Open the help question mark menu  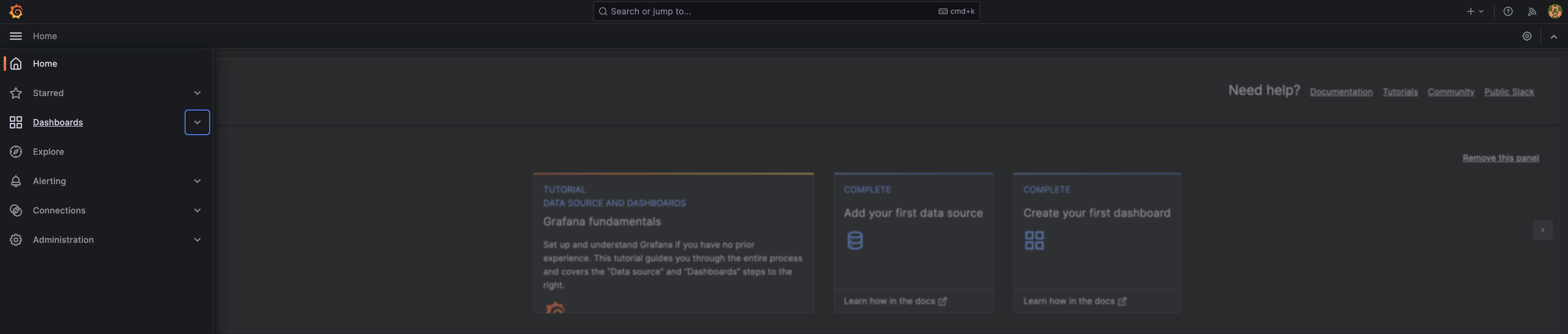[1508, 12]
